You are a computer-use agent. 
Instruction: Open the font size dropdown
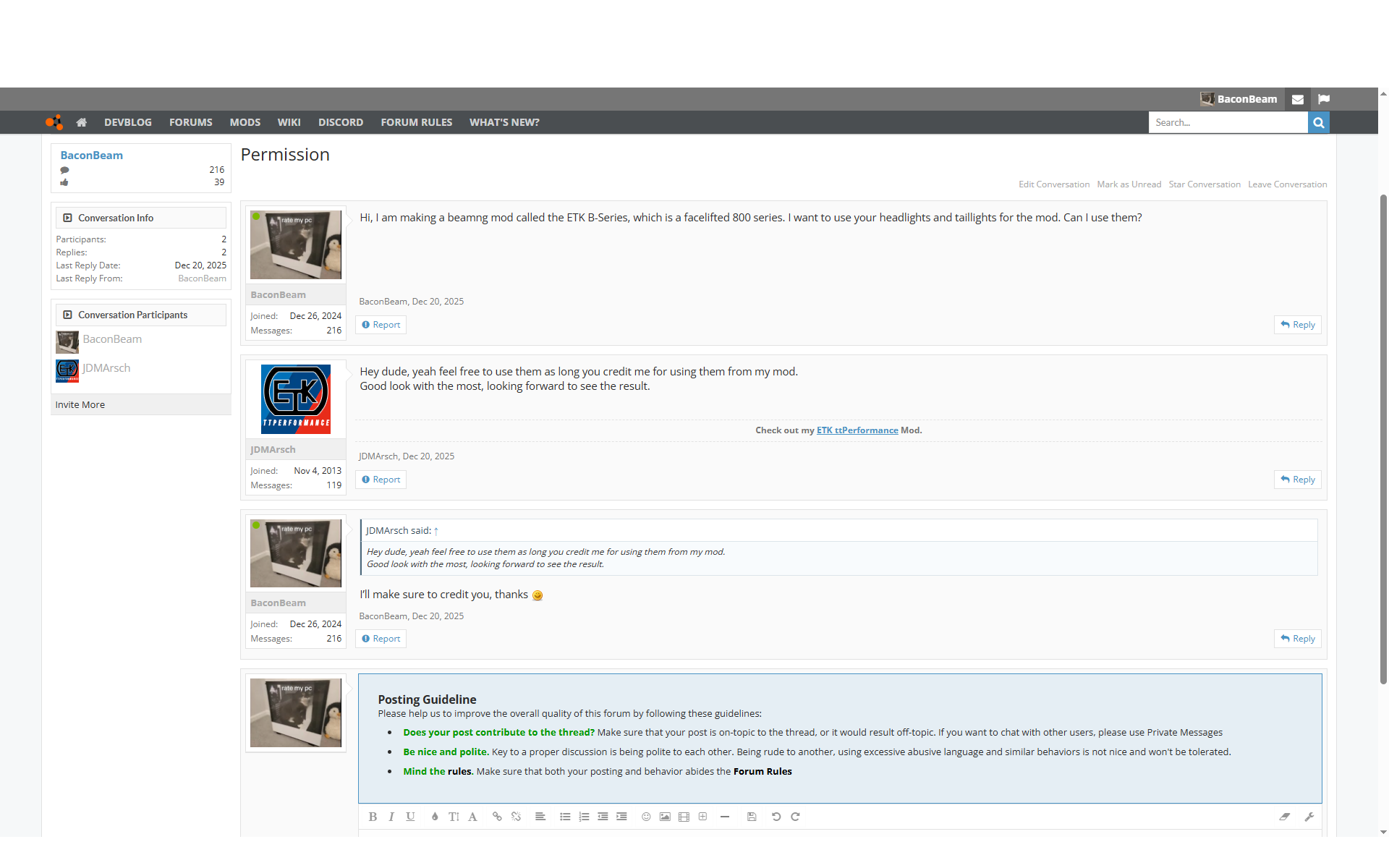tap(454, 817)
